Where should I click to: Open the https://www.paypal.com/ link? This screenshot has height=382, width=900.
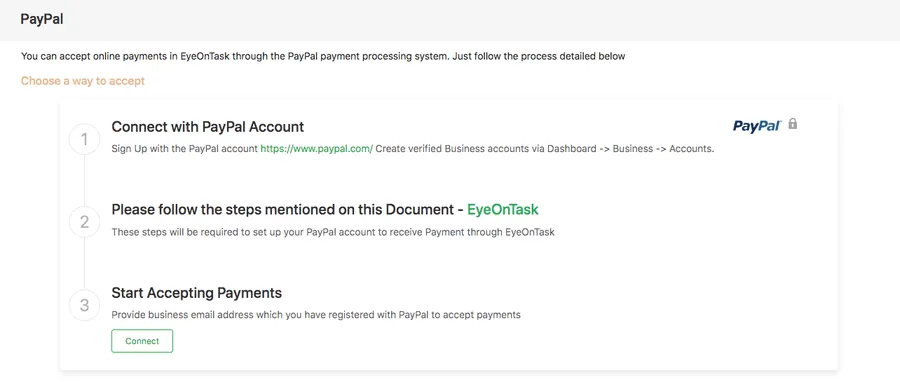pyautogui.click(x=317, y=149)
